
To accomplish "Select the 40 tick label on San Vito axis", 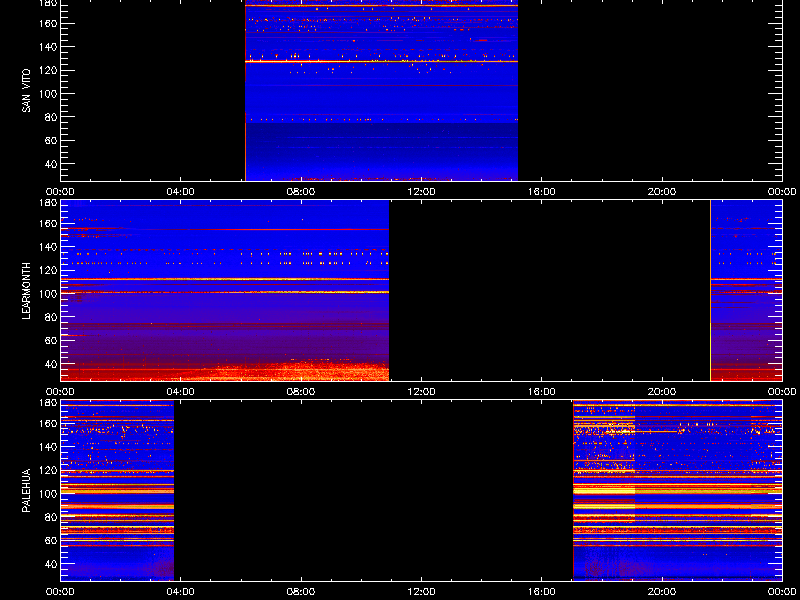I will (51, 164).
